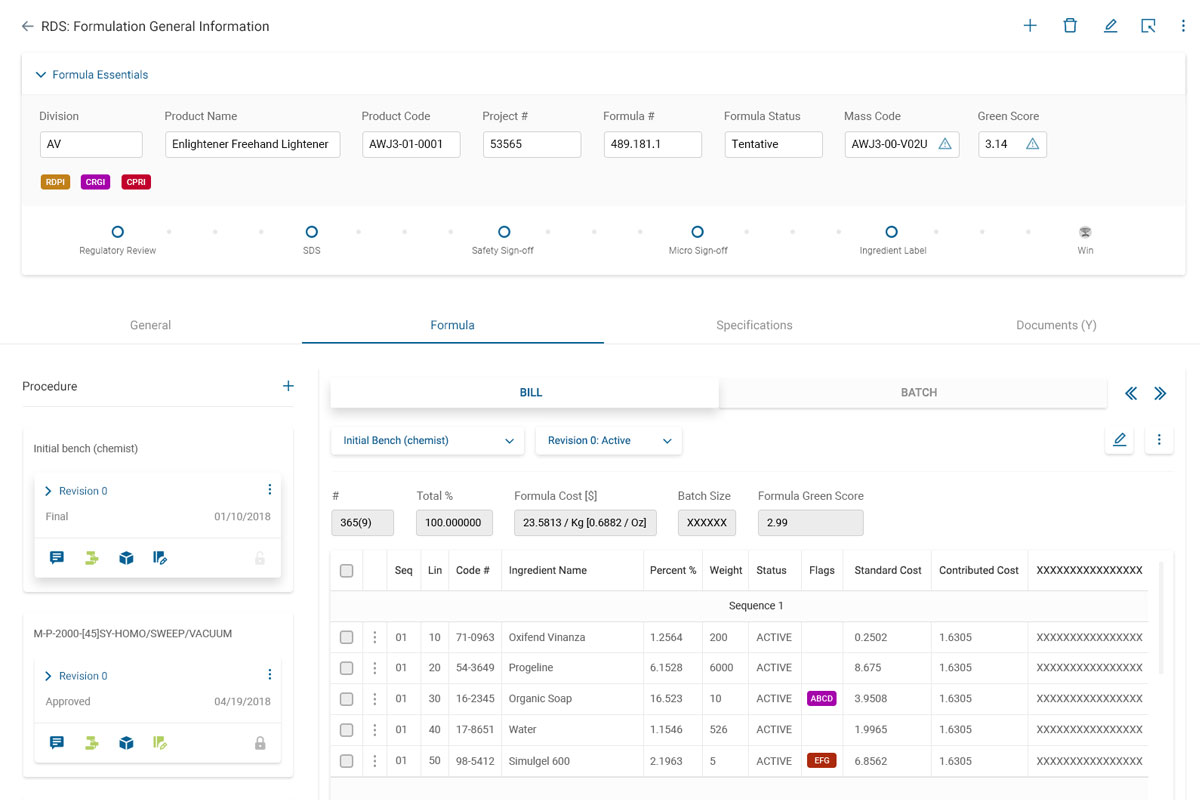Viewport: 1200px width, 800px height.
Task: Switch to the Documents (Y) tab
Action: [x=1056, y=325]
